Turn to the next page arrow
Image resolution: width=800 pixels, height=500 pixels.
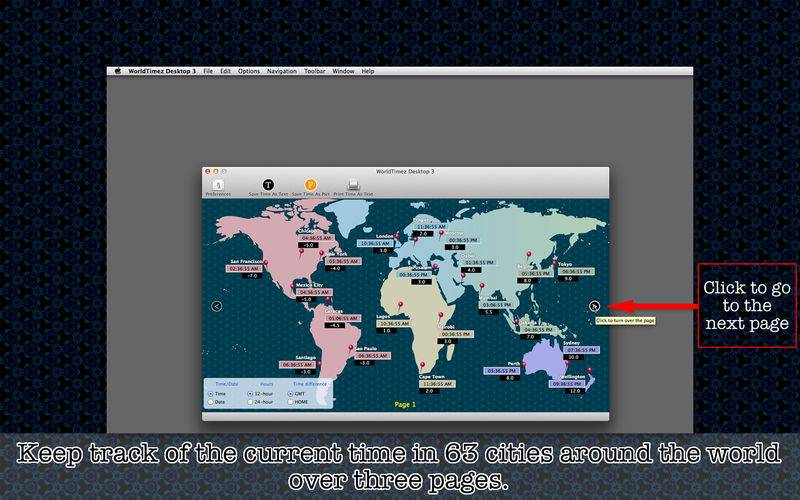(x=594, y=306)
